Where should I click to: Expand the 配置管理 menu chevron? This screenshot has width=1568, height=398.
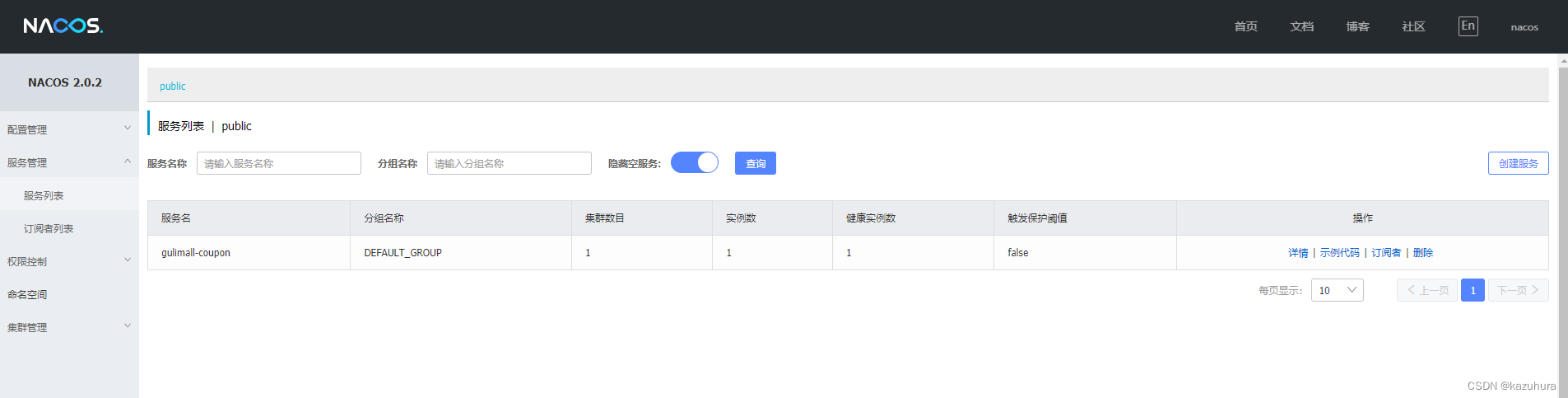pos(128,129)
